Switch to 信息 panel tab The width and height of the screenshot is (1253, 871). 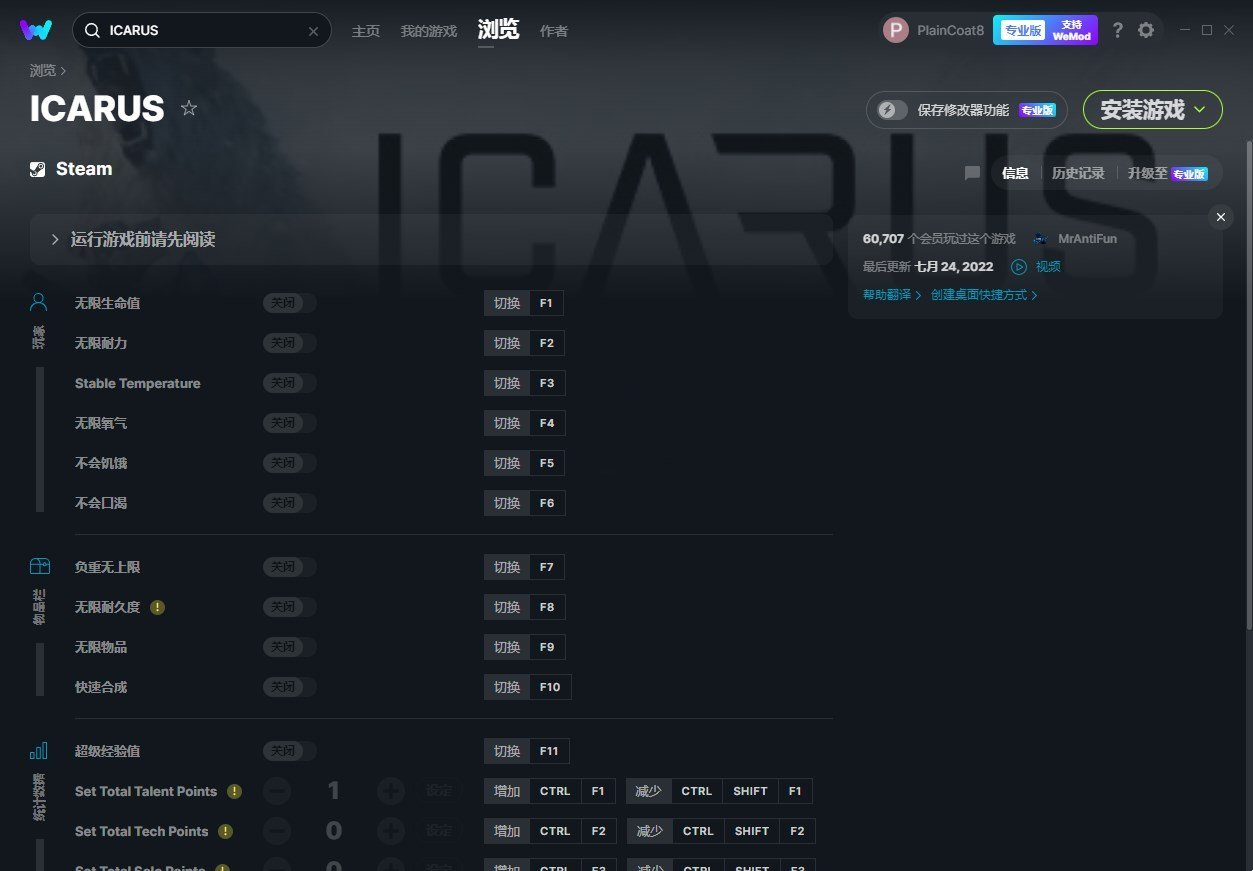point(1015,173)
